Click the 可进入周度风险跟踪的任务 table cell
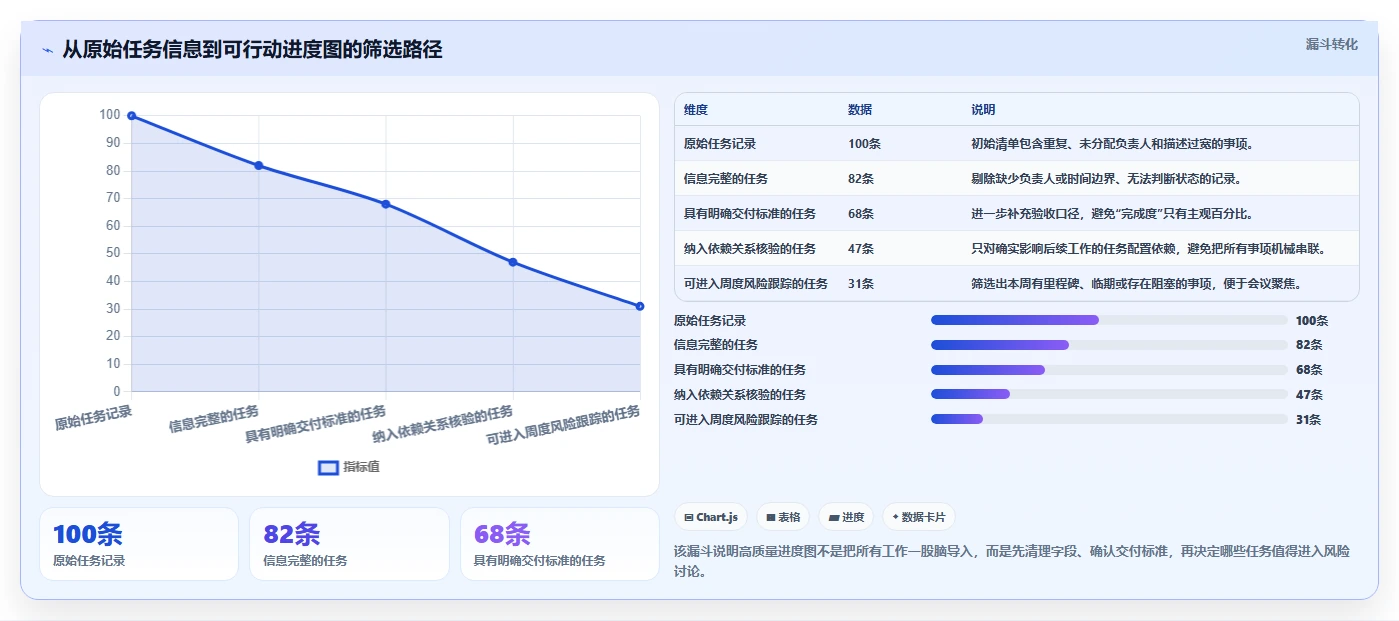This screenshot has height=621, width=1399. [x=756, y=284]
